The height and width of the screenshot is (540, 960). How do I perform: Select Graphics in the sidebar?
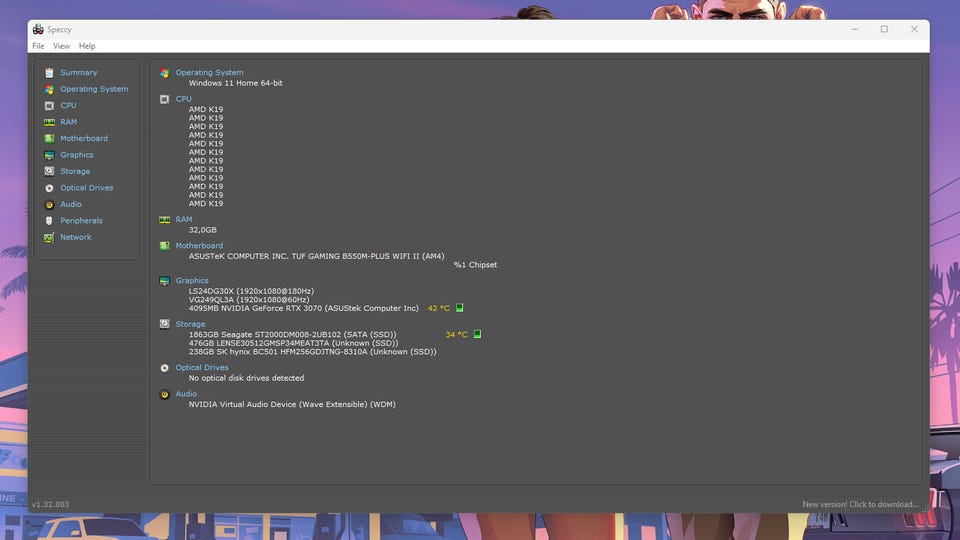(x=77, y=155)
